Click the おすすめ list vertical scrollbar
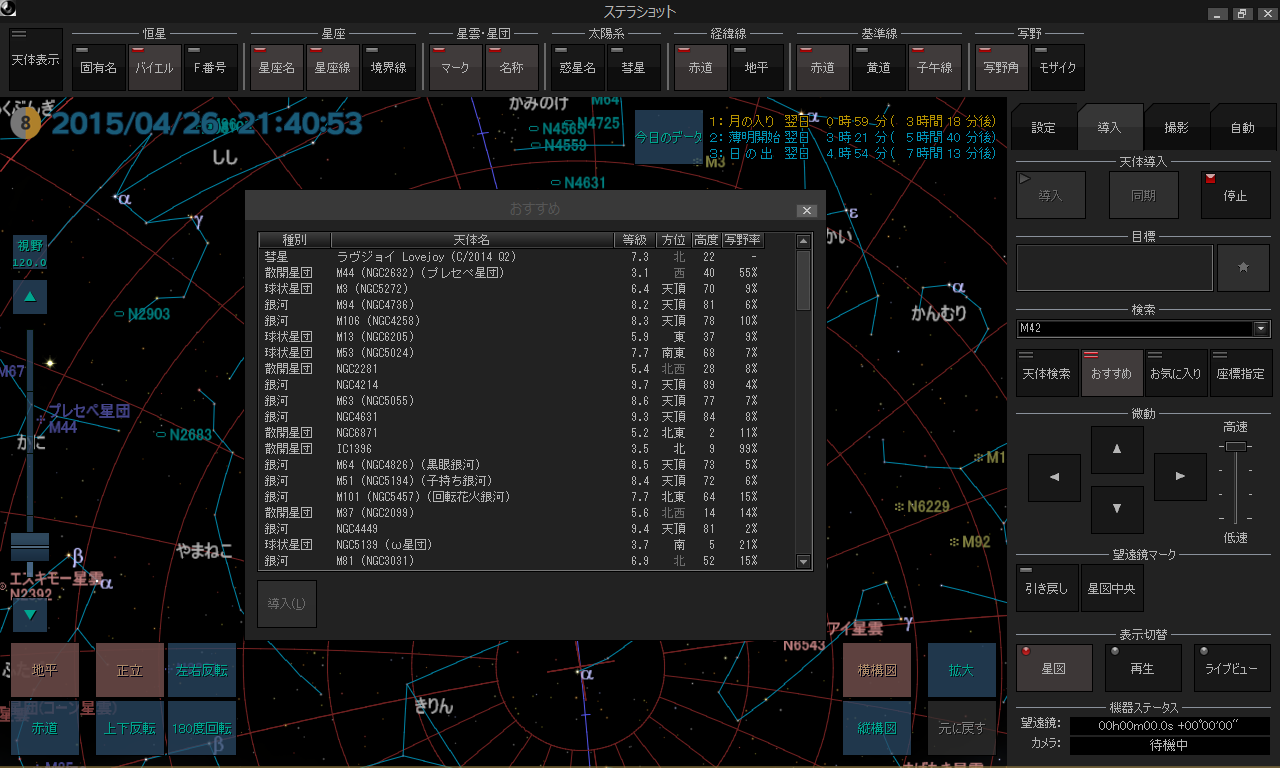The image size is (1280, 768). pos(803,280)
